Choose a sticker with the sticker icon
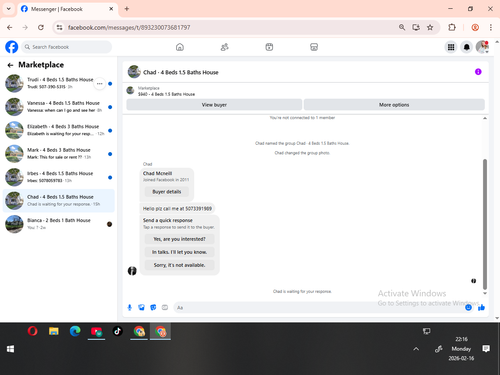Image resolution: width=500 pixels, height=375 pixels. tap(153, 307)
